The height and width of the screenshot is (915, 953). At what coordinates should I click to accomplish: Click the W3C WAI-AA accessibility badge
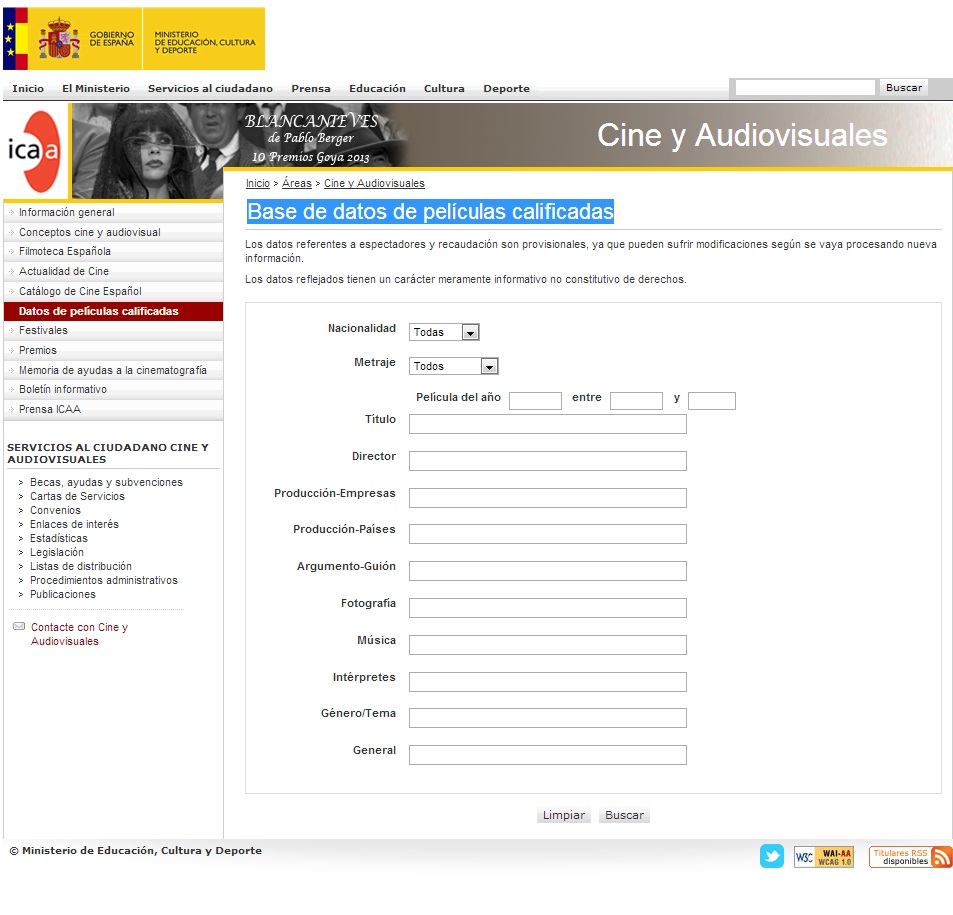(x=823, y=857)
